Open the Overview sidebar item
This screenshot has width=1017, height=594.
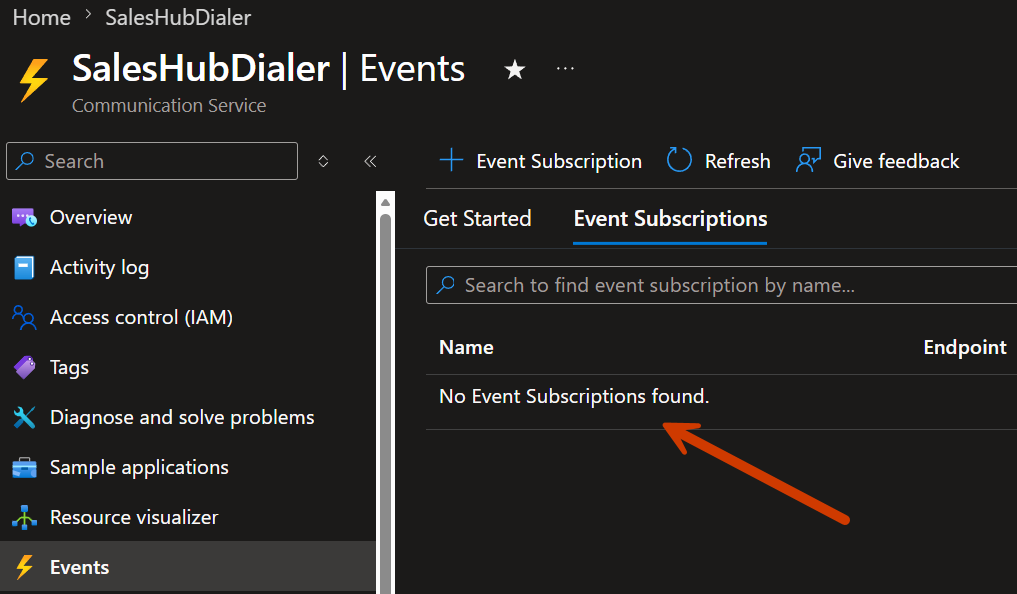coord(188,217)
